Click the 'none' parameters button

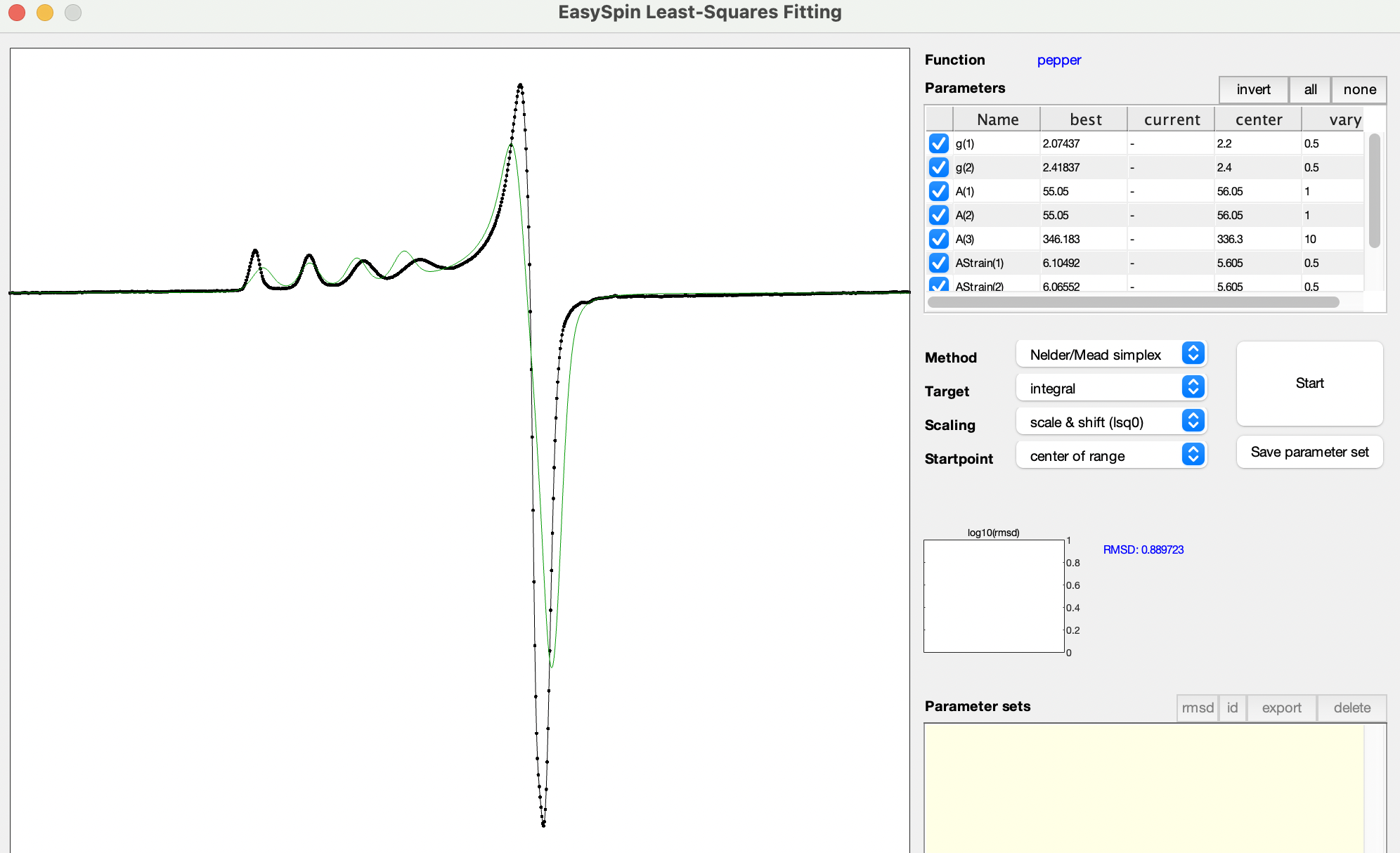click(x=1359, y=89)
